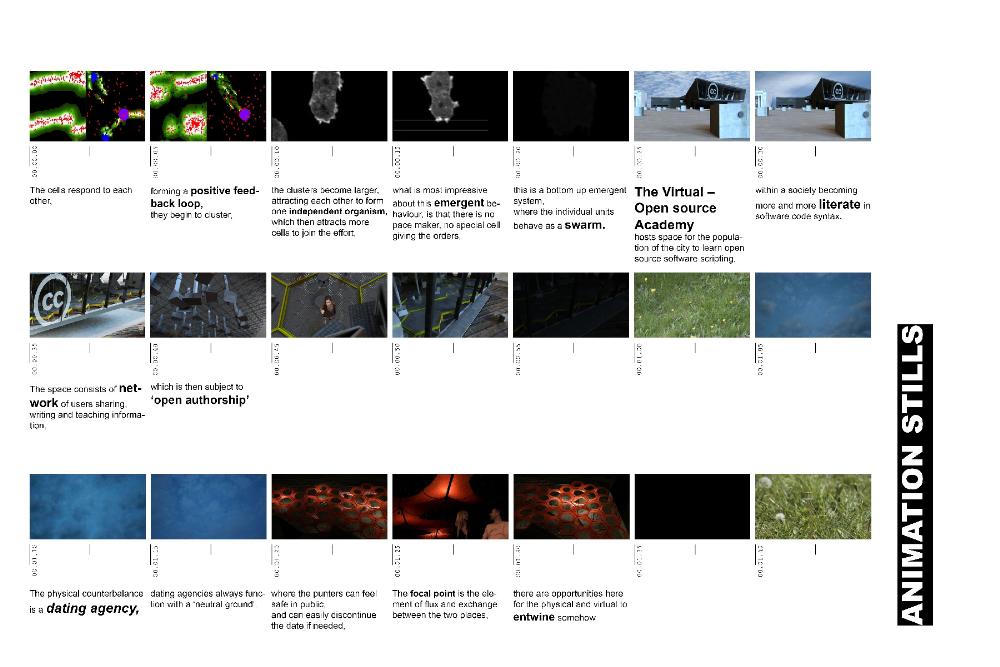
Task: Open the red hexagon still above 'punters' caption
Action: (x=329, y=507)
